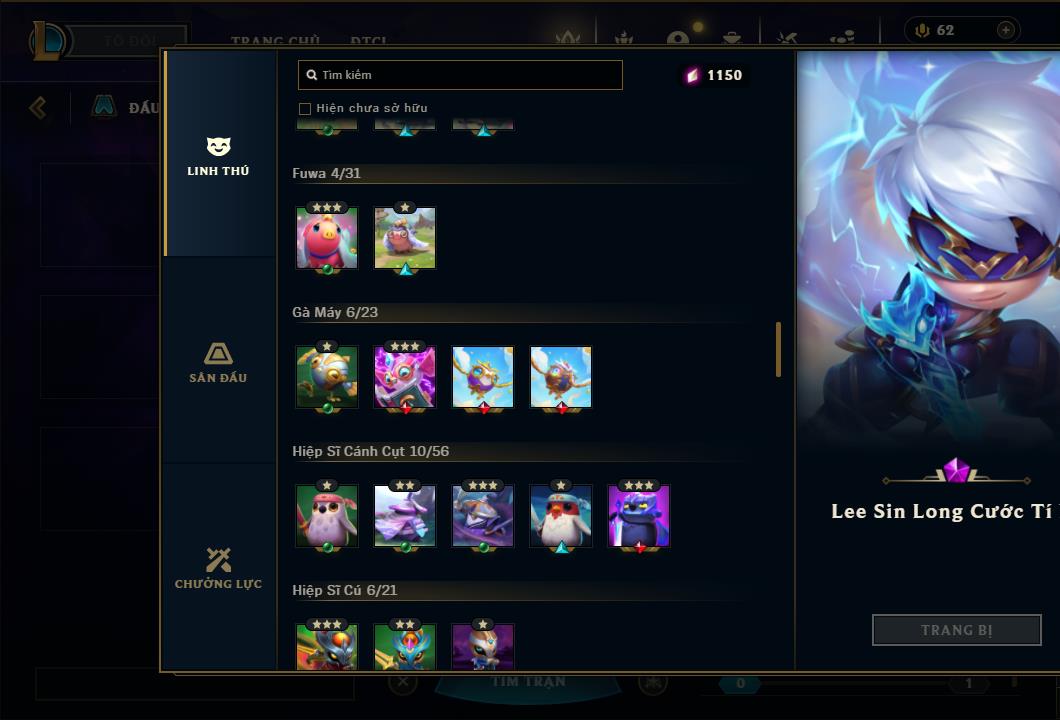1060x720 pixels.
Task: Select the headband penguin one-star icon
Action: pyautogui.click(x=561, y=516)
